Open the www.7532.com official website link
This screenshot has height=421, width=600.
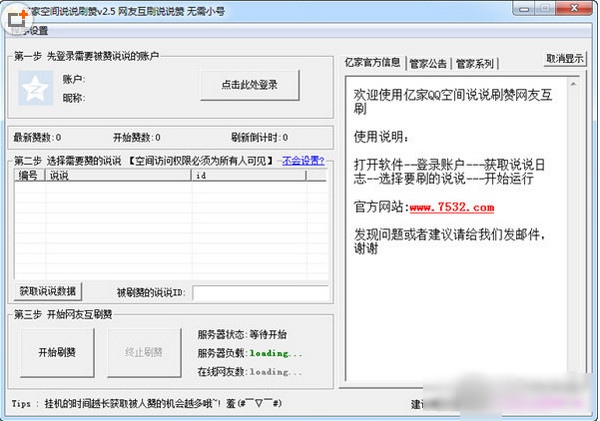pyautogui.click(x=452, y=207)
